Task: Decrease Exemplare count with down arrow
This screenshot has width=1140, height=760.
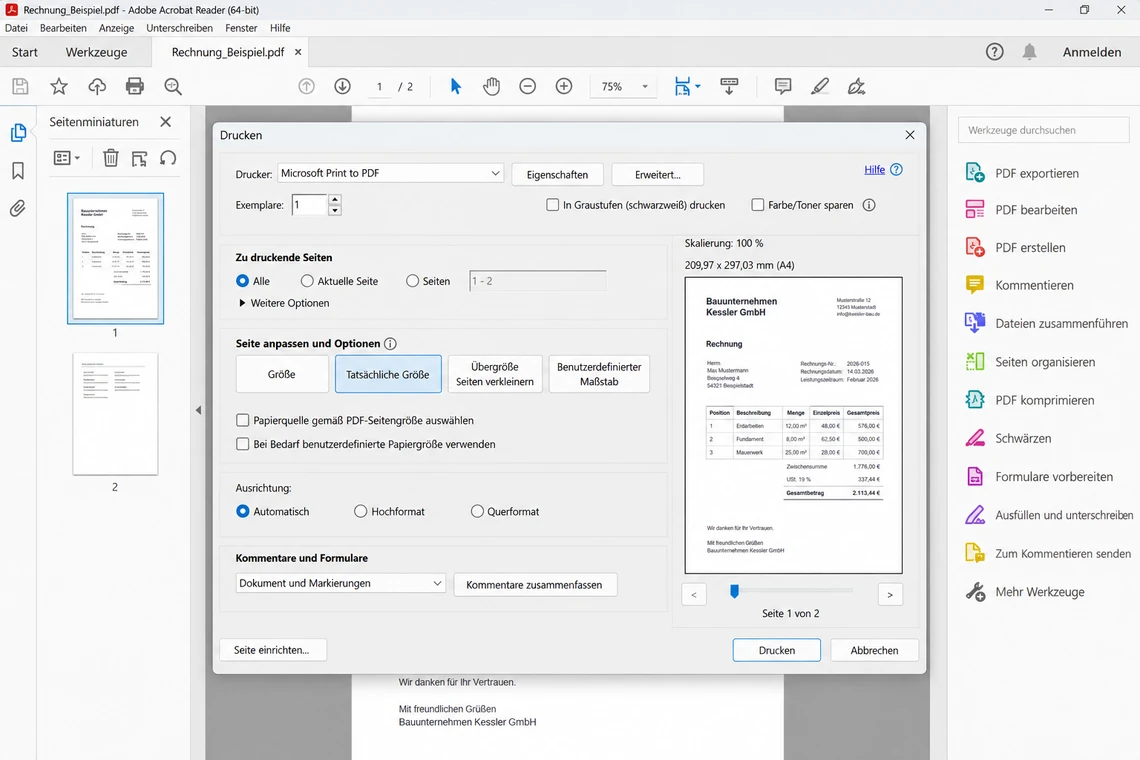Action: coord(334,211)
